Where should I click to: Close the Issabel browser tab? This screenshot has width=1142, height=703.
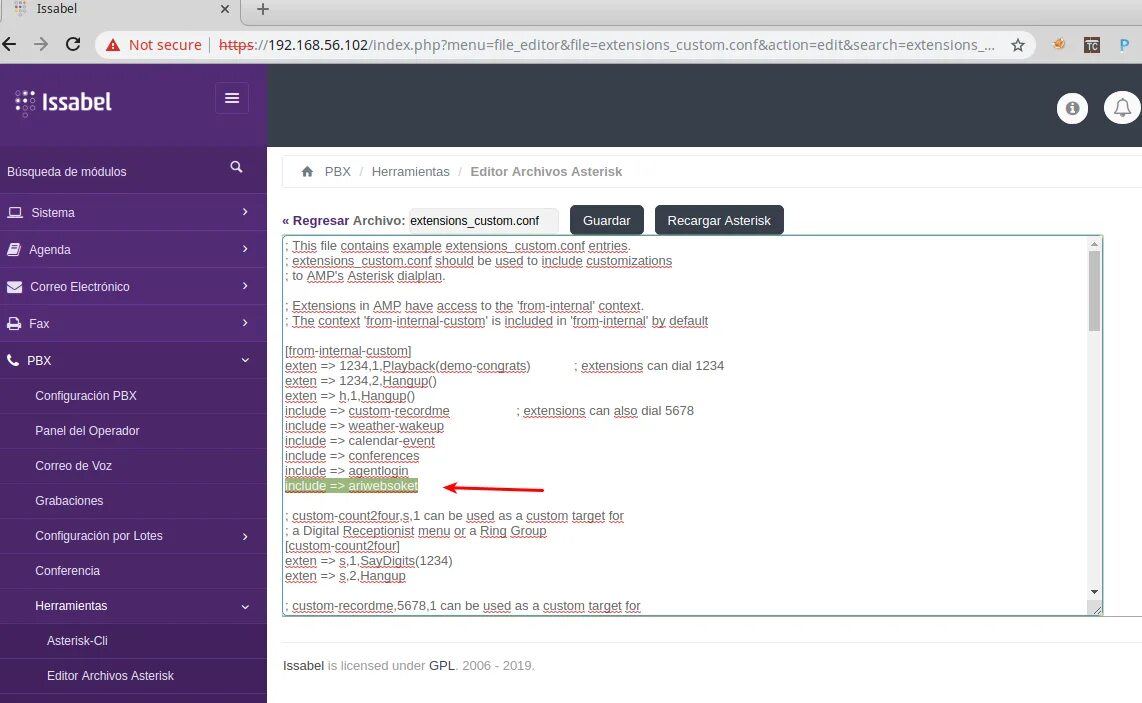[224, 9]
